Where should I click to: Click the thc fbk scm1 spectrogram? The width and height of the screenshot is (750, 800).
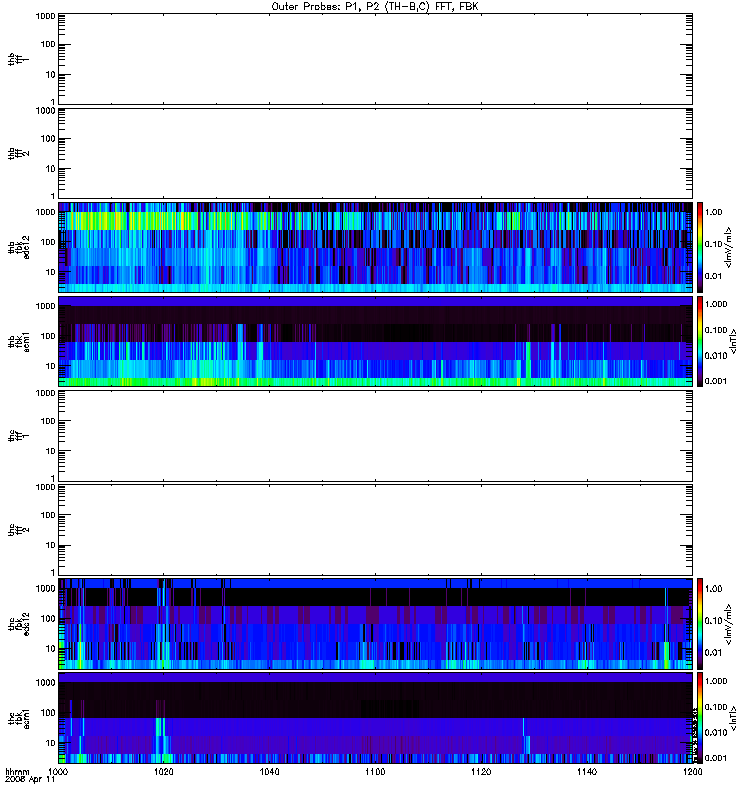[375, 718]
